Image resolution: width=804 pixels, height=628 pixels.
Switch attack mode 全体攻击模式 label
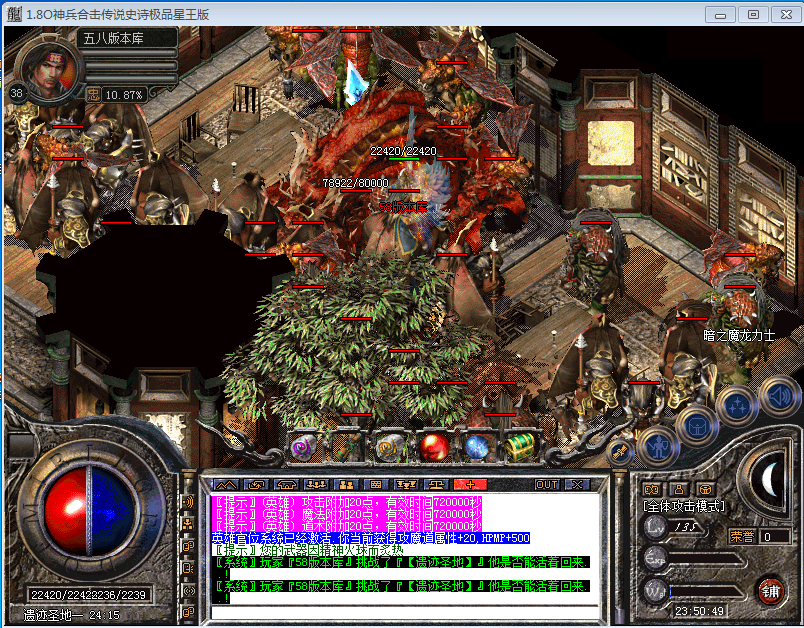point(684,507)
